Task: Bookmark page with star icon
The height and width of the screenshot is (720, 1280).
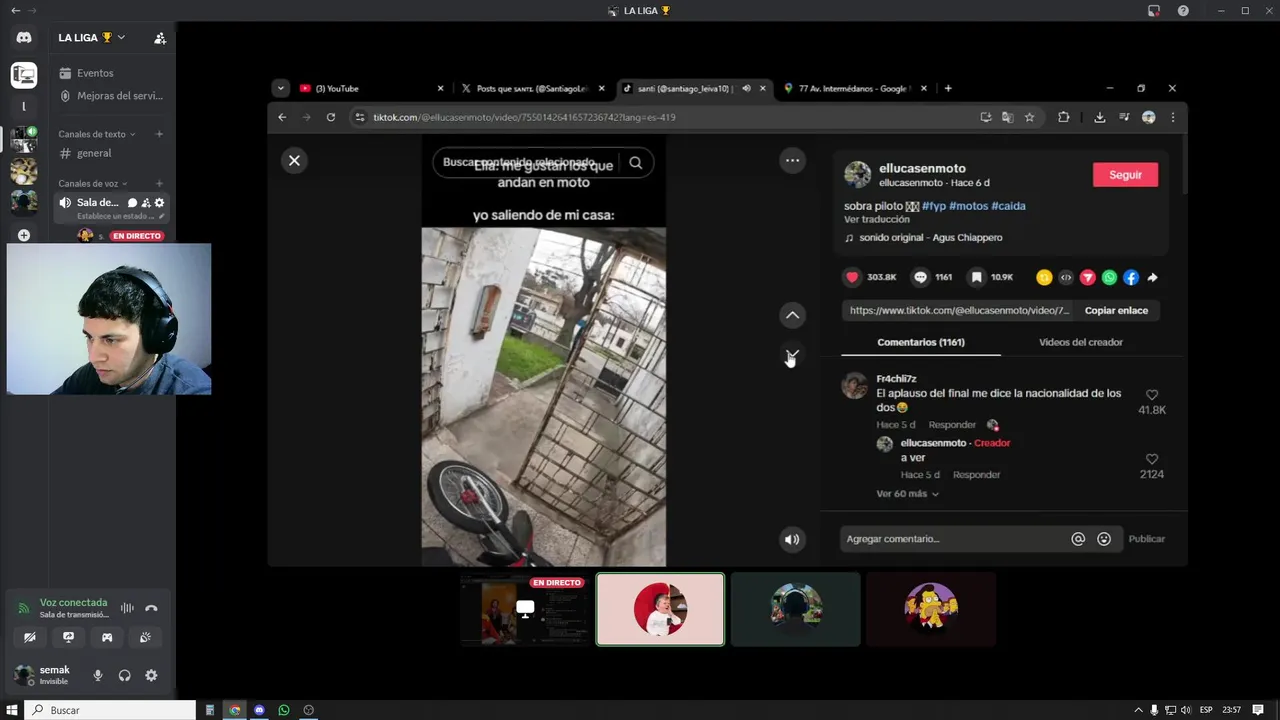Action: click(1029, 117)
